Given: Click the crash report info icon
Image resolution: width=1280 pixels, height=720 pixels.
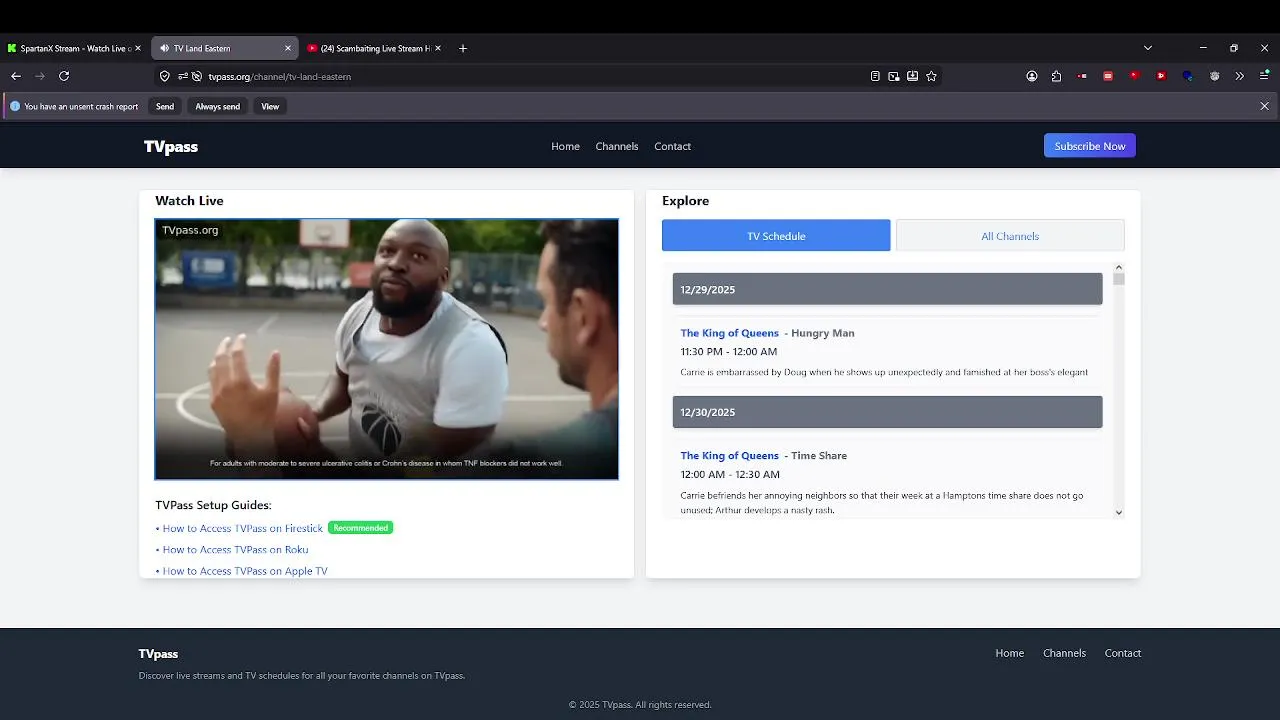Looking at the screenshot, I should click(x=15, y=106).
